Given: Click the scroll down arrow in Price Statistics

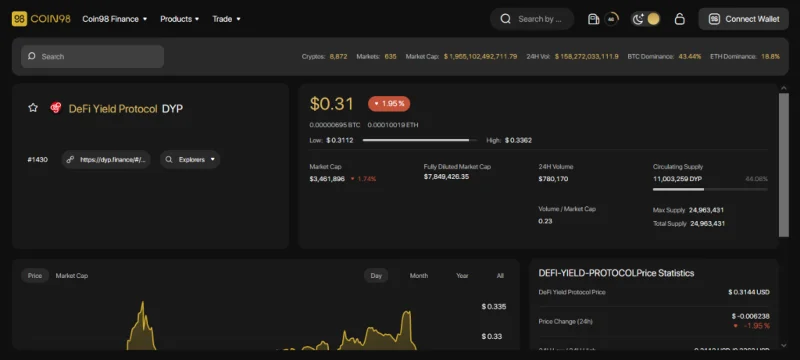Looking at the screenshot, I should (x=784, y=345).
